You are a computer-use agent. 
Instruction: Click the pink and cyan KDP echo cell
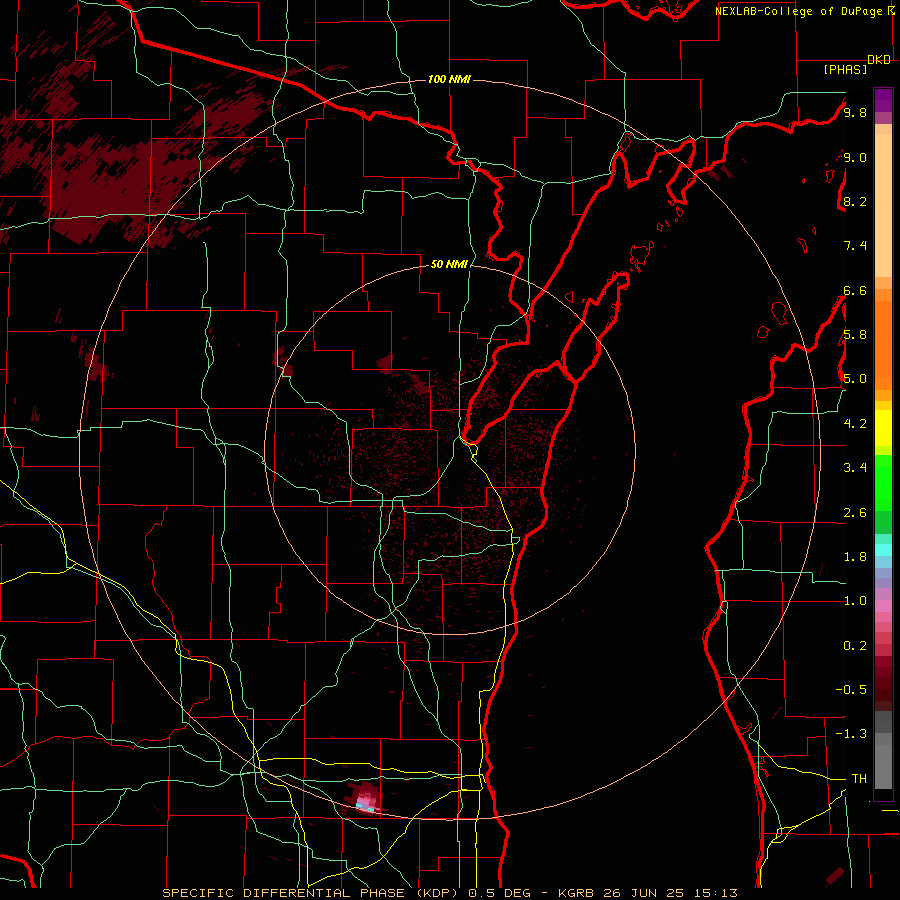pyautogui.click(x=365, y=798)
